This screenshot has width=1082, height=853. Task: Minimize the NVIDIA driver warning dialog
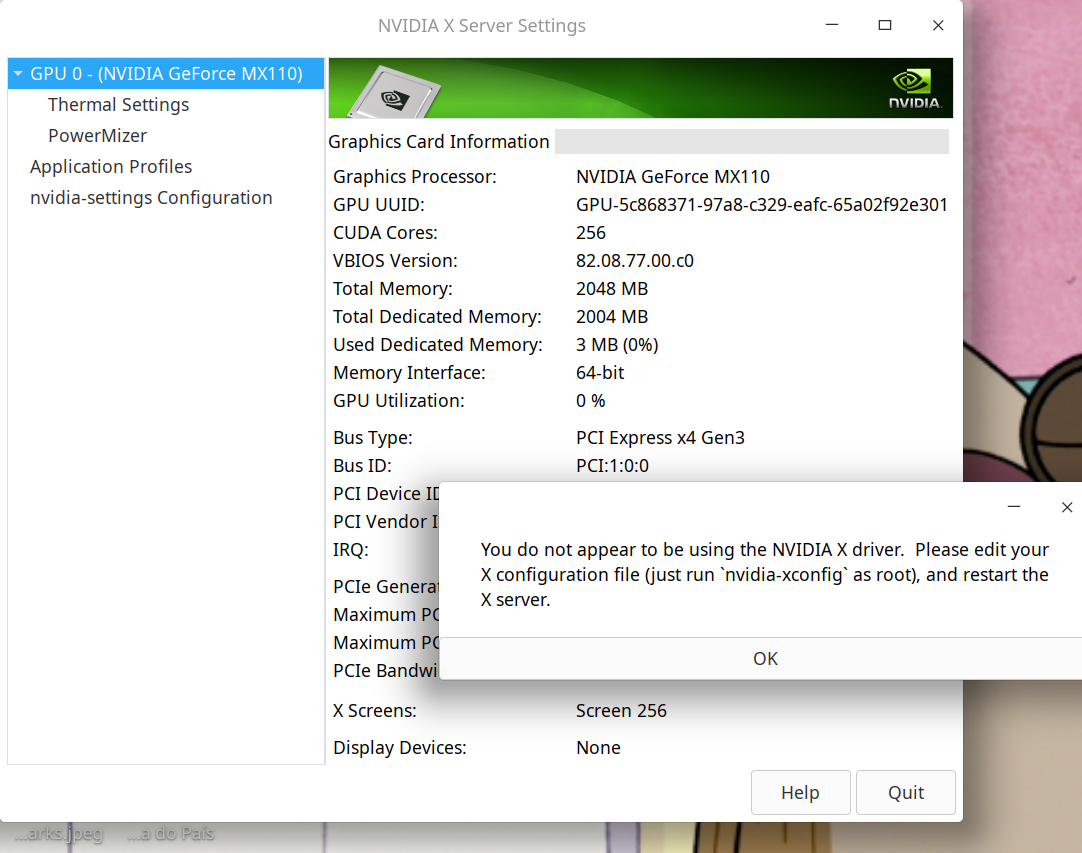coord(1014,507)
